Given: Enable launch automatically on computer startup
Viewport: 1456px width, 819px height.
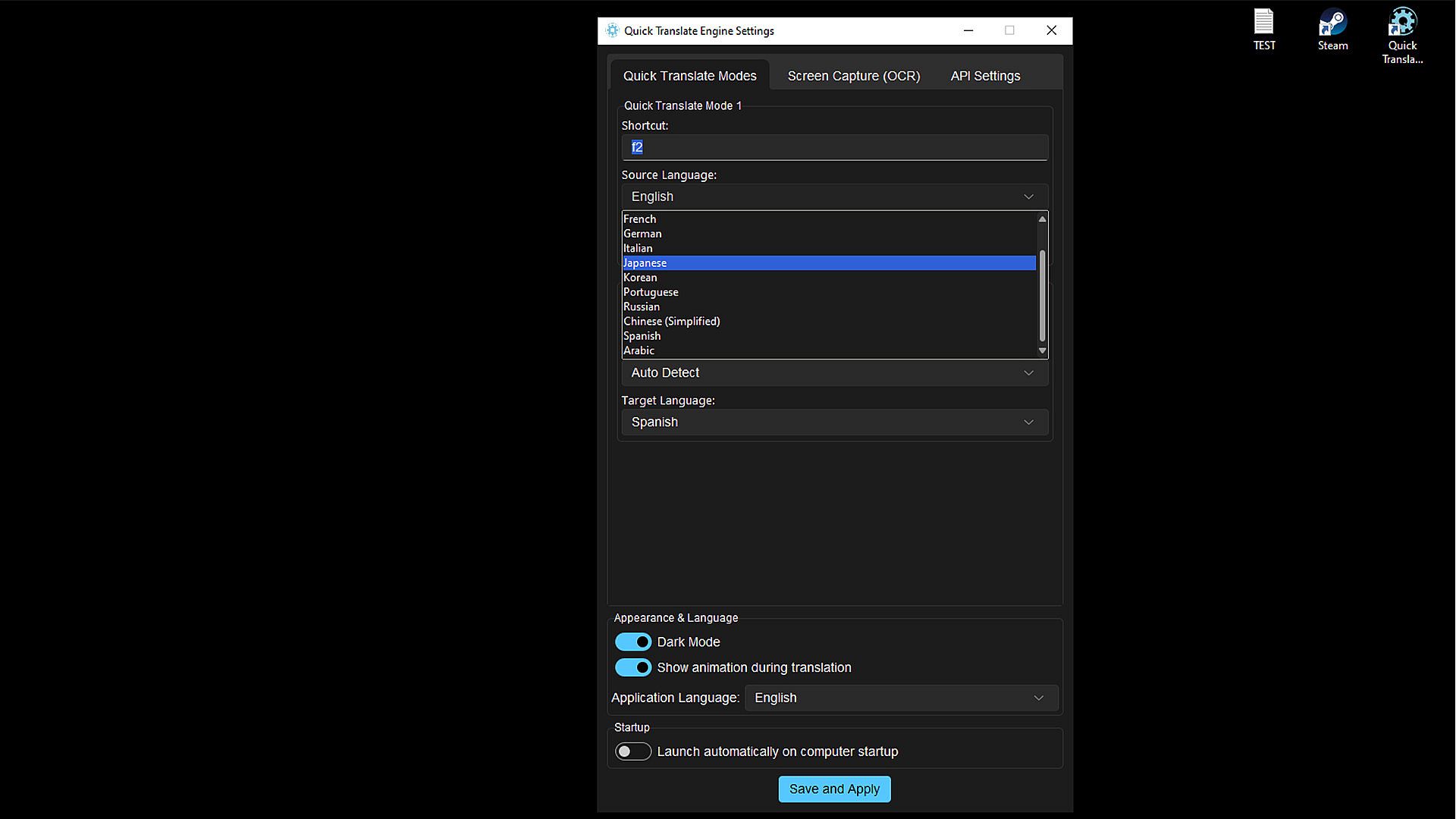Looking at the screenshot, I should click(x=633, y=752).
